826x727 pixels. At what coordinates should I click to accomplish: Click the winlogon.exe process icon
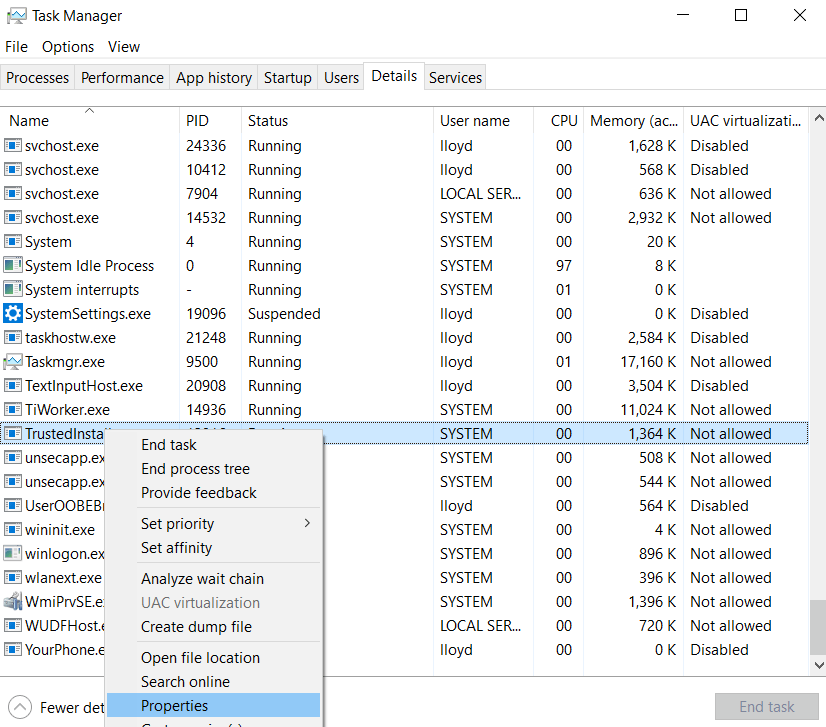(13, 554)
